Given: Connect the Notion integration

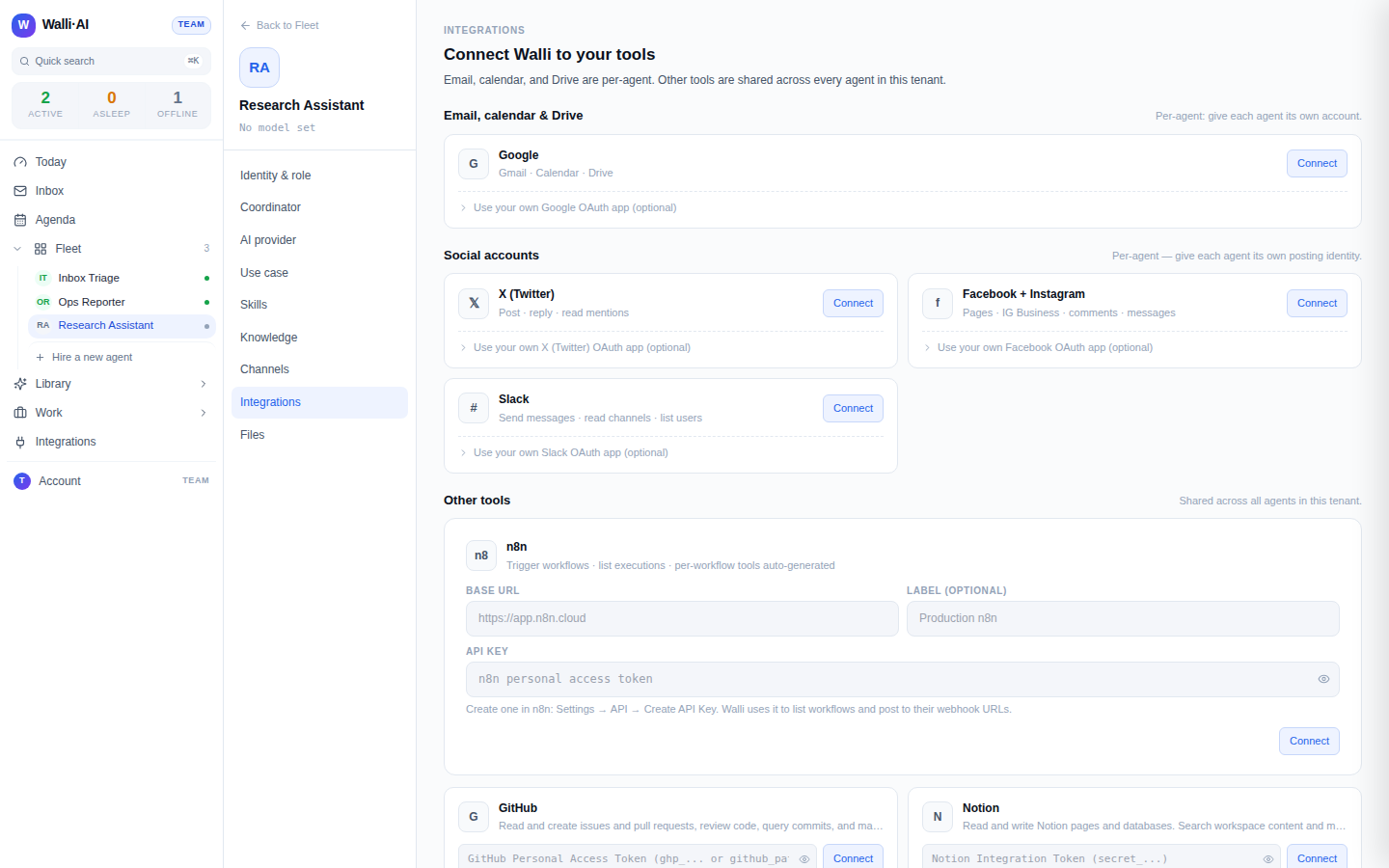Looking at the screenshot, I should [1317, 857].
